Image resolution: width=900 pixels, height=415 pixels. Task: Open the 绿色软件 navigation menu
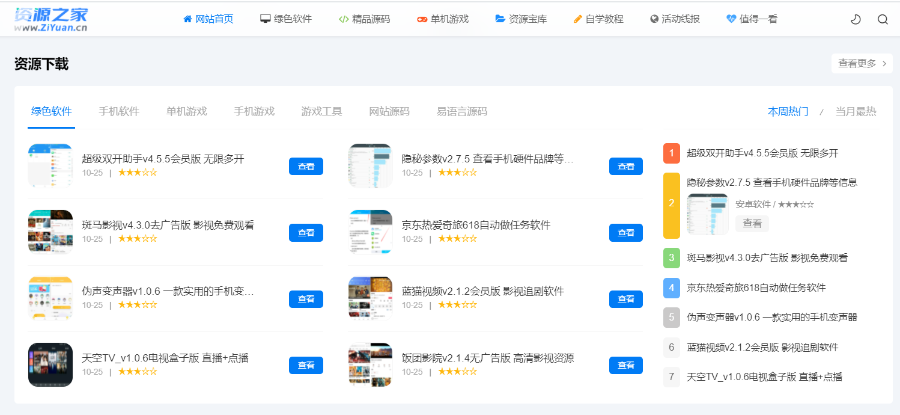point(286,19)
